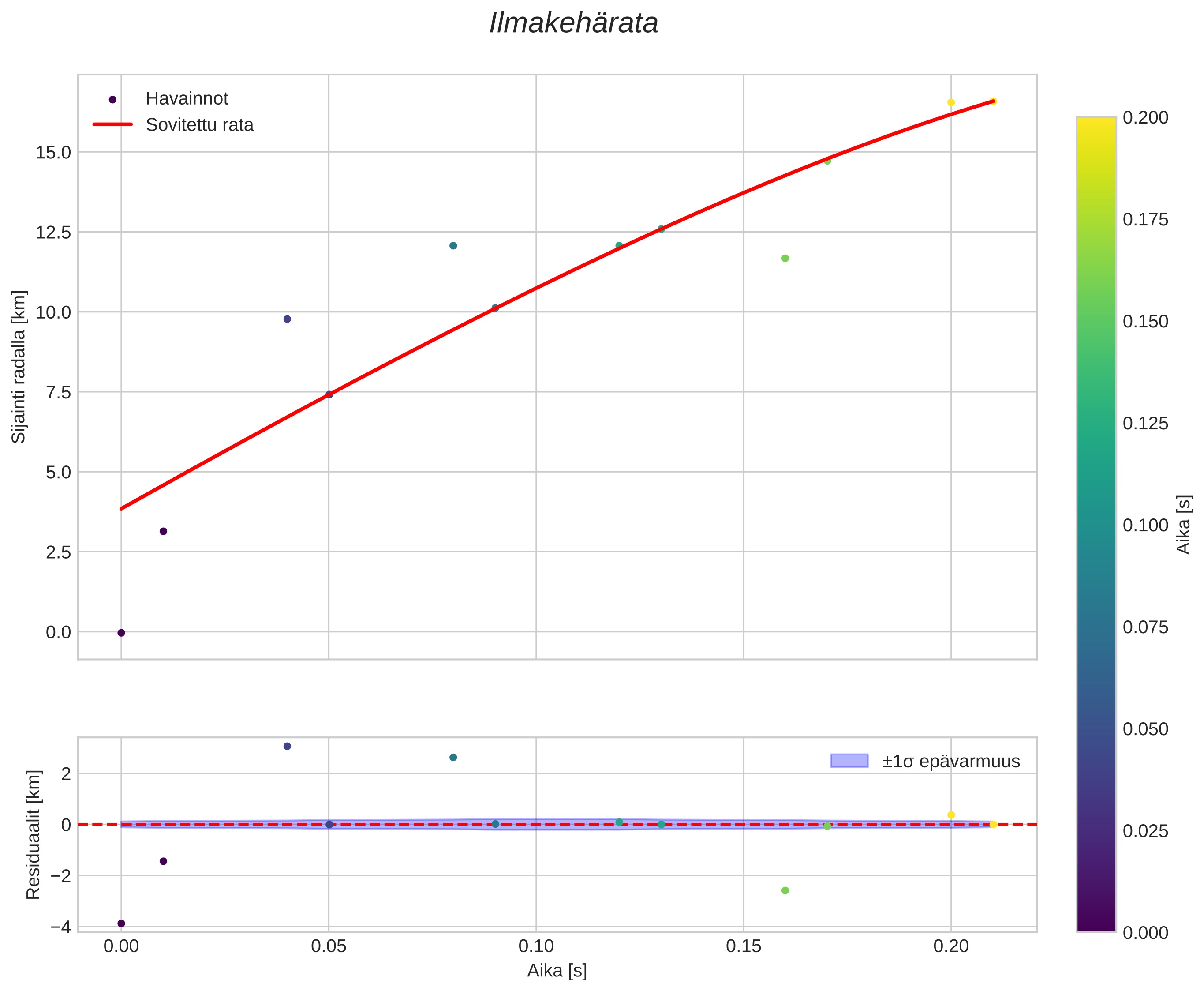Click the ±1σ epävarmuus legend patch
This screenshot has height=991, width=1204.
(849, 761)
